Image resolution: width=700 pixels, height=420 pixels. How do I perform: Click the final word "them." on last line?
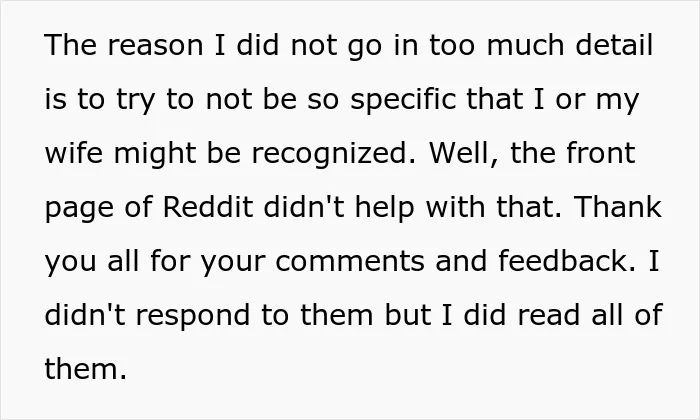click(86, 369)
